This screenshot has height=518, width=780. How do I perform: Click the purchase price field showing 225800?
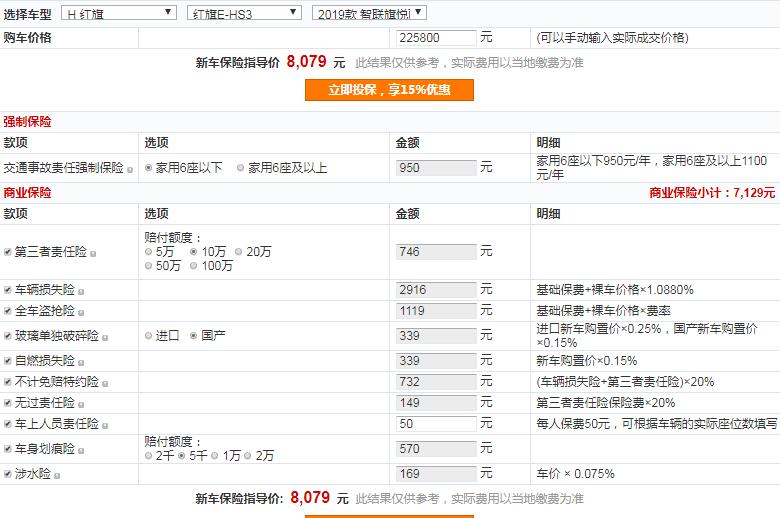coord(436,38)
